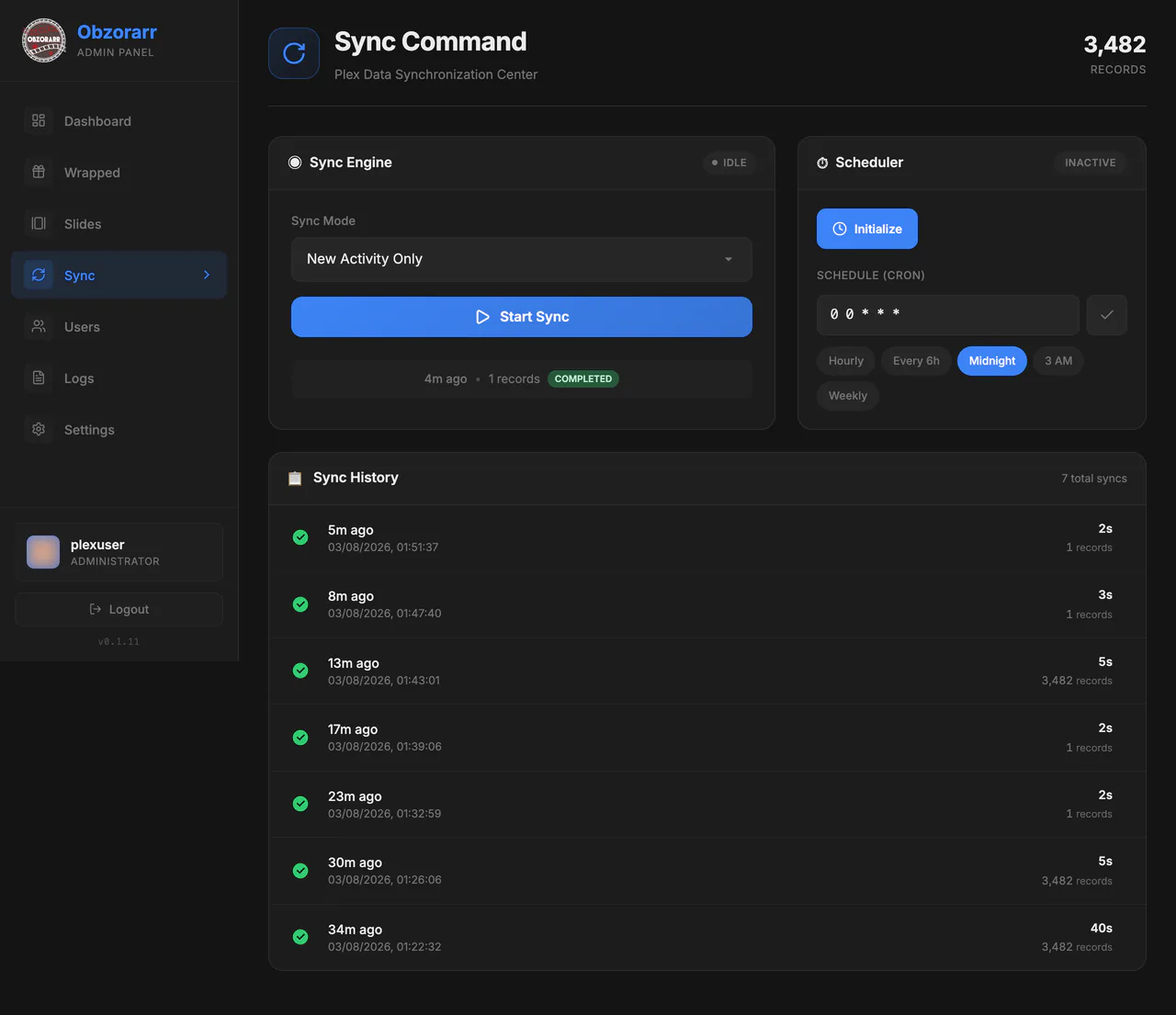Click the INACTIVE scheduler badge

1091,163
